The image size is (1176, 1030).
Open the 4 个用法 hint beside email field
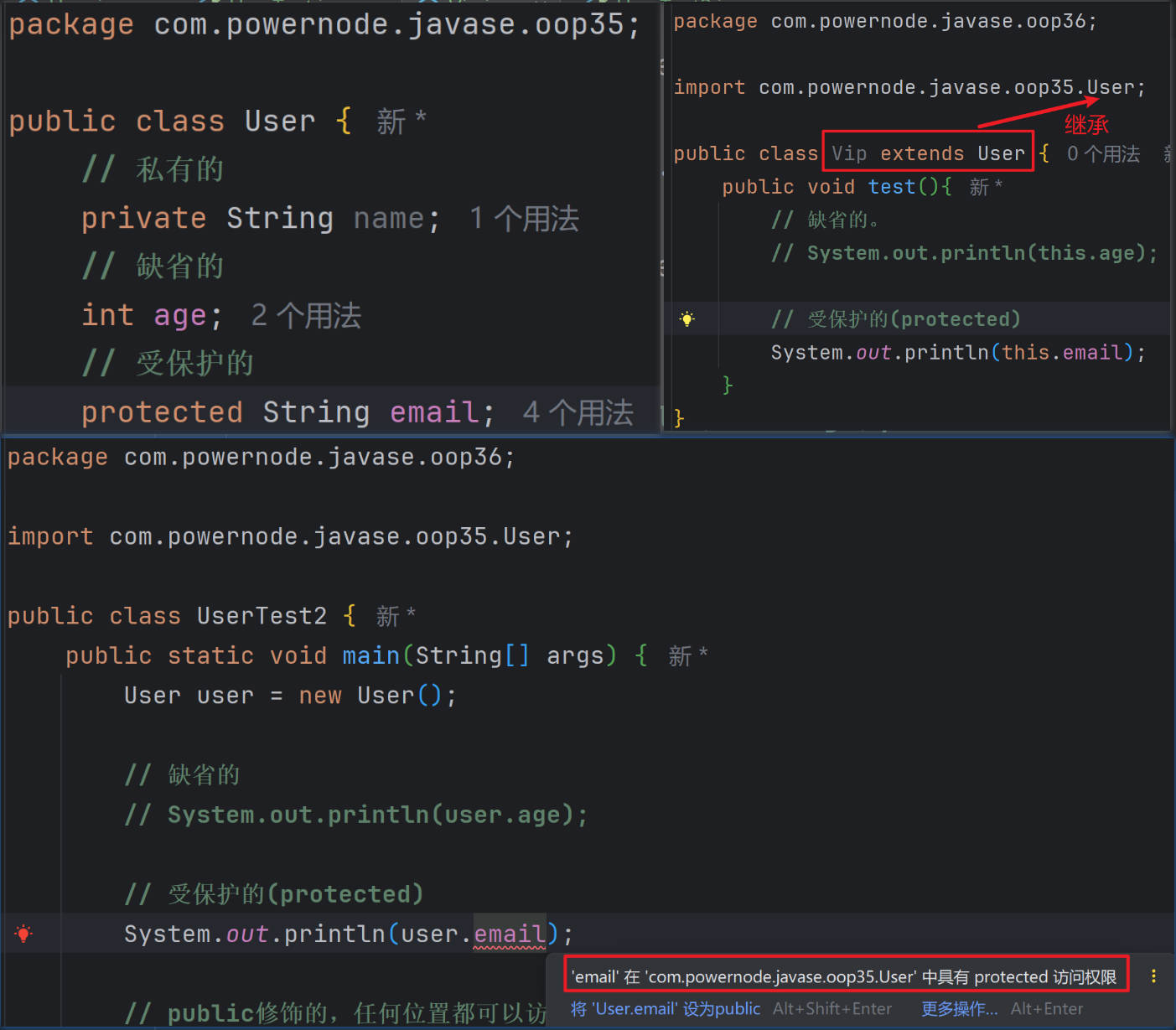578,412
